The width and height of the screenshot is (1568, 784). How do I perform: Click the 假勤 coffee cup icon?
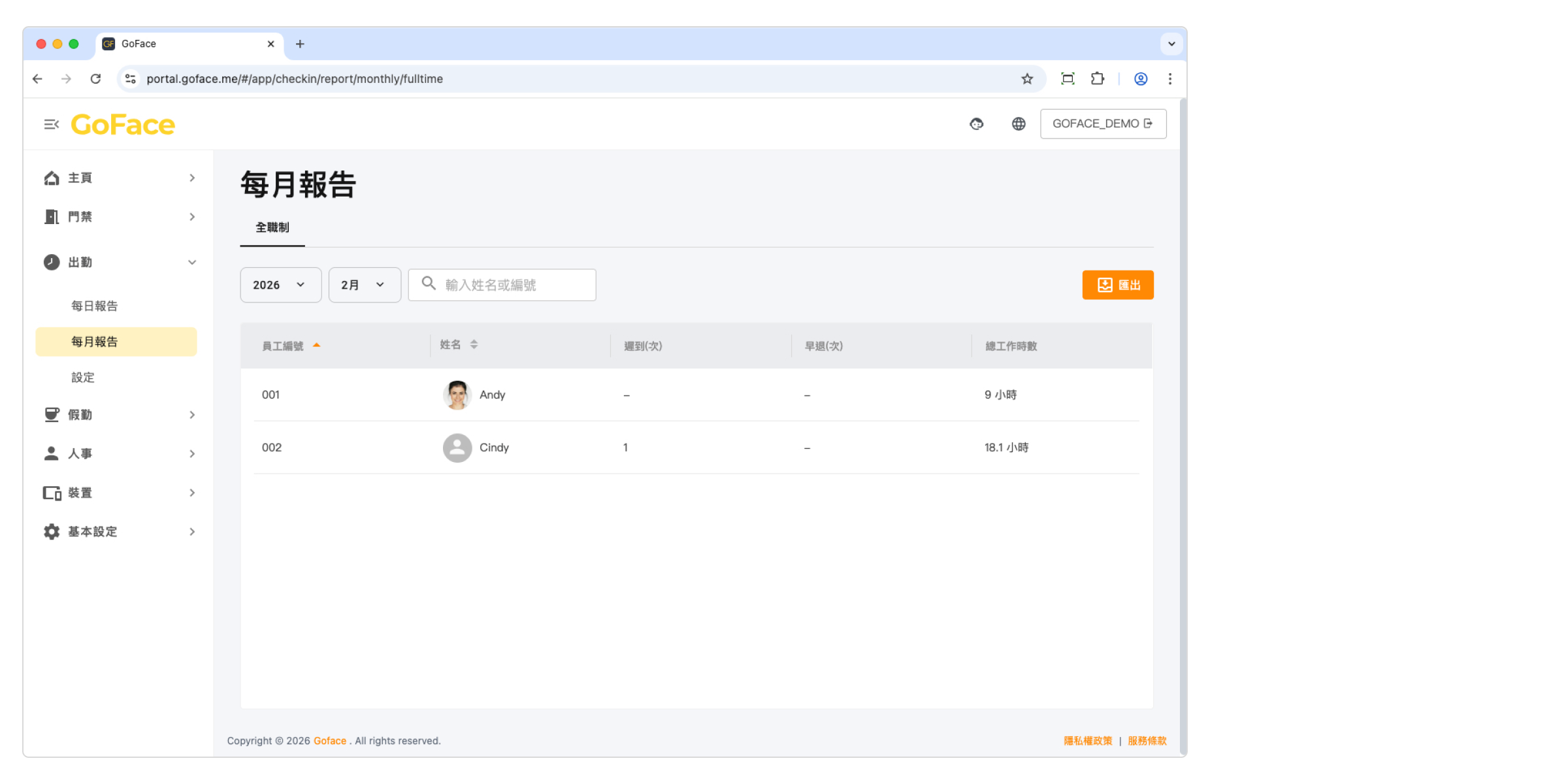(52, 415)
